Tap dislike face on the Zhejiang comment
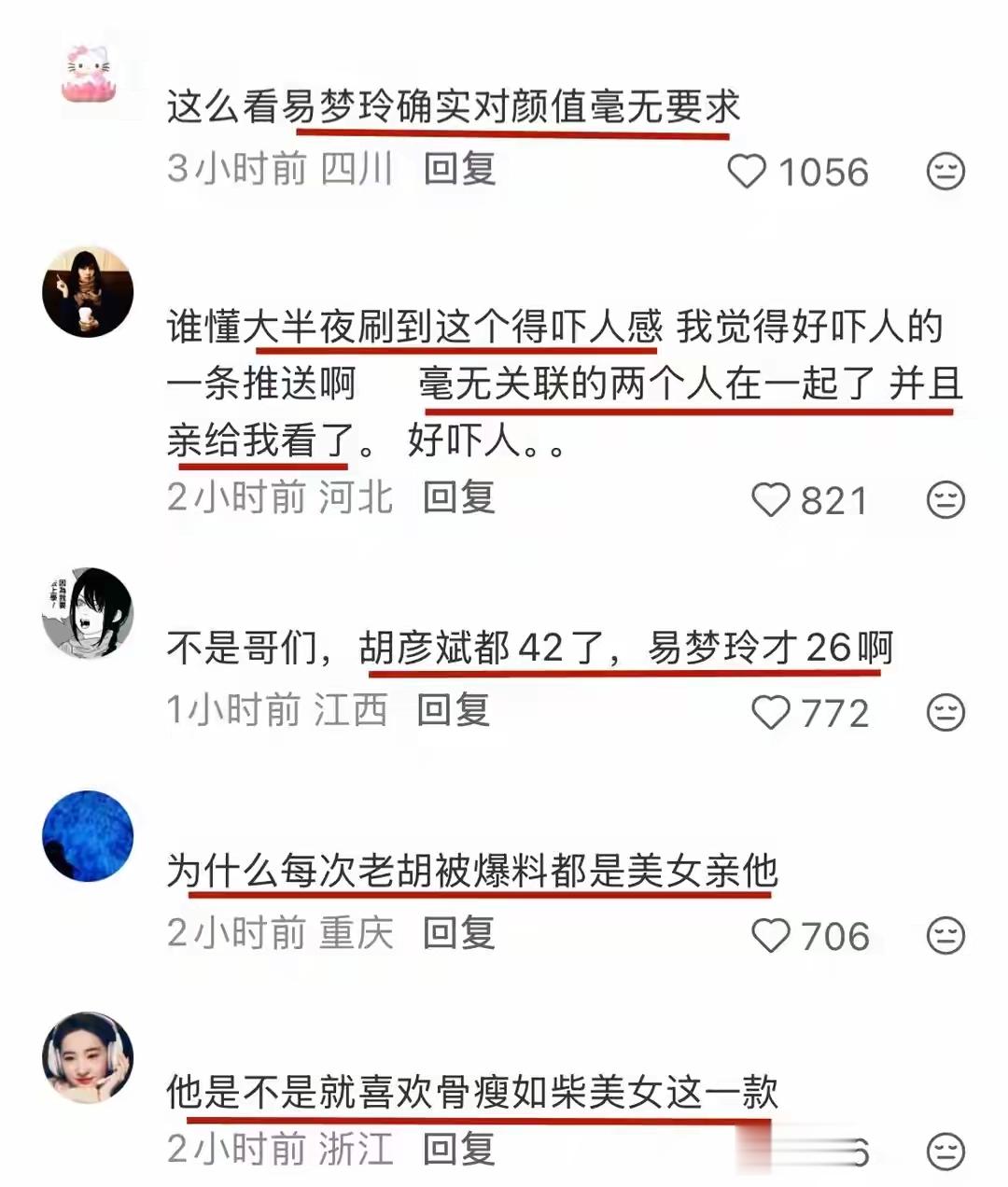 pos(945,1152)
